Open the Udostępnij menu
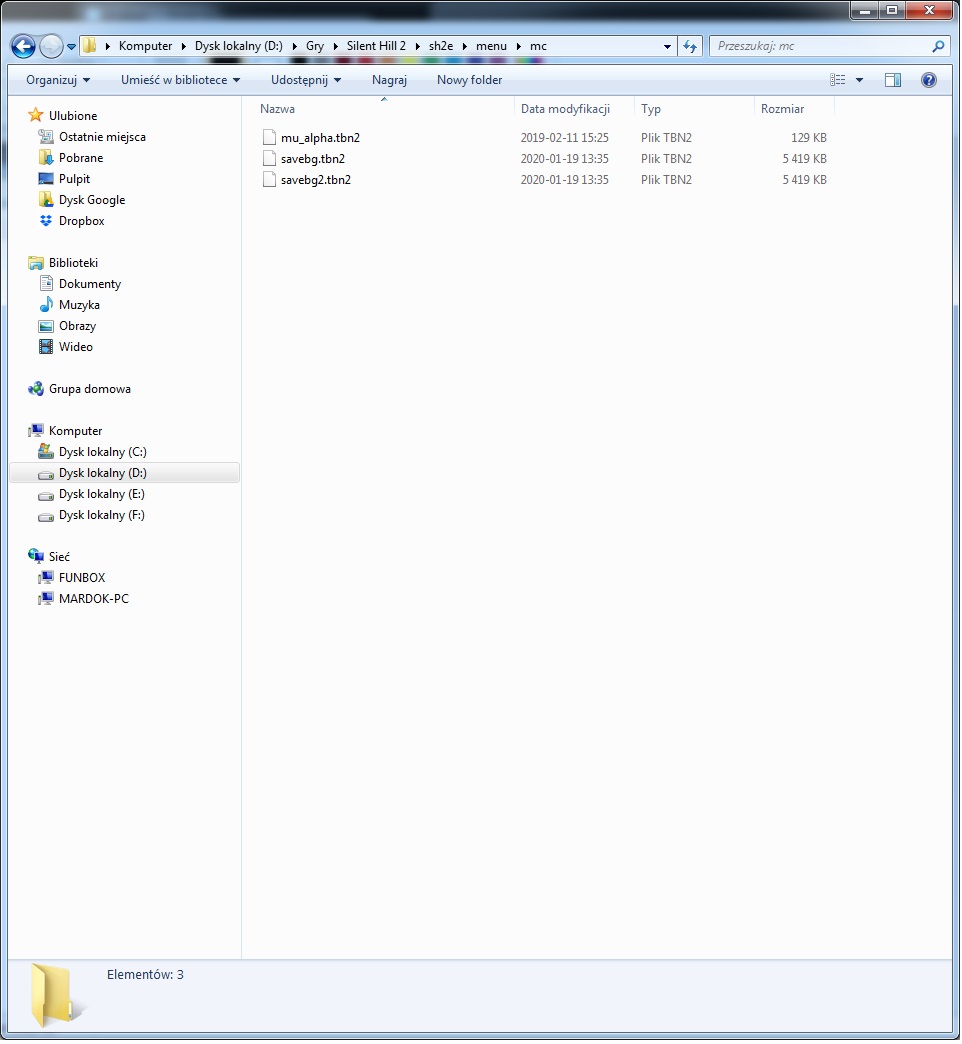The height and width of the screenshot is (1044, 962). click(x=306, y=80)
